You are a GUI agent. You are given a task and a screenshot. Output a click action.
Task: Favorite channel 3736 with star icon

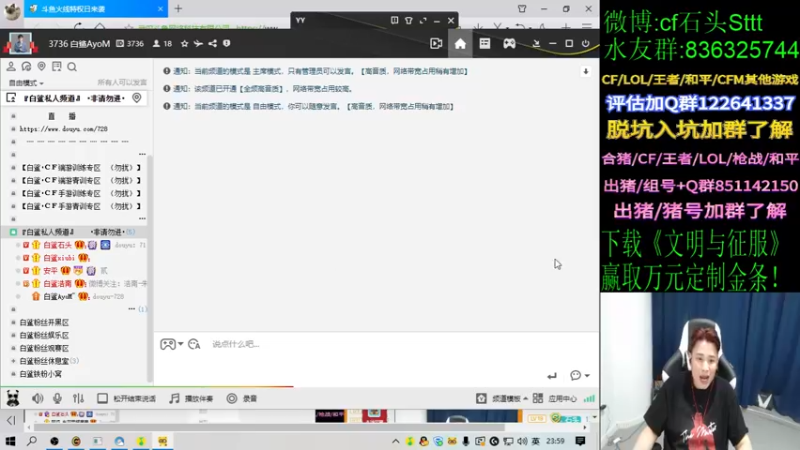pyautogui.click(x=184, y=44)
